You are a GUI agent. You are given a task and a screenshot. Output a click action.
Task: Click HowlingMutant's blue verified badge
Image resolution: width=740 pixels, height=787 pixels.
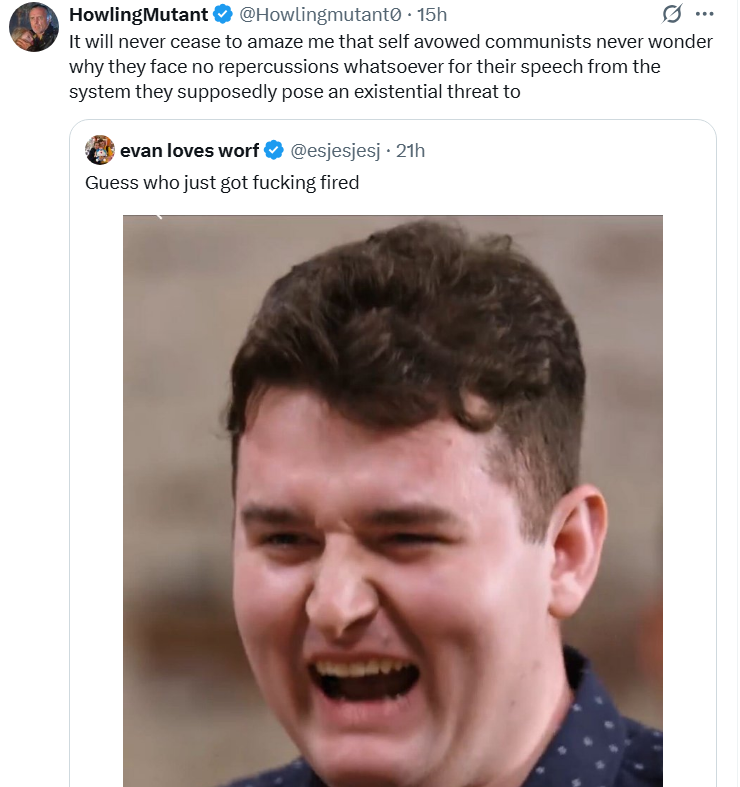pos(223,15)
